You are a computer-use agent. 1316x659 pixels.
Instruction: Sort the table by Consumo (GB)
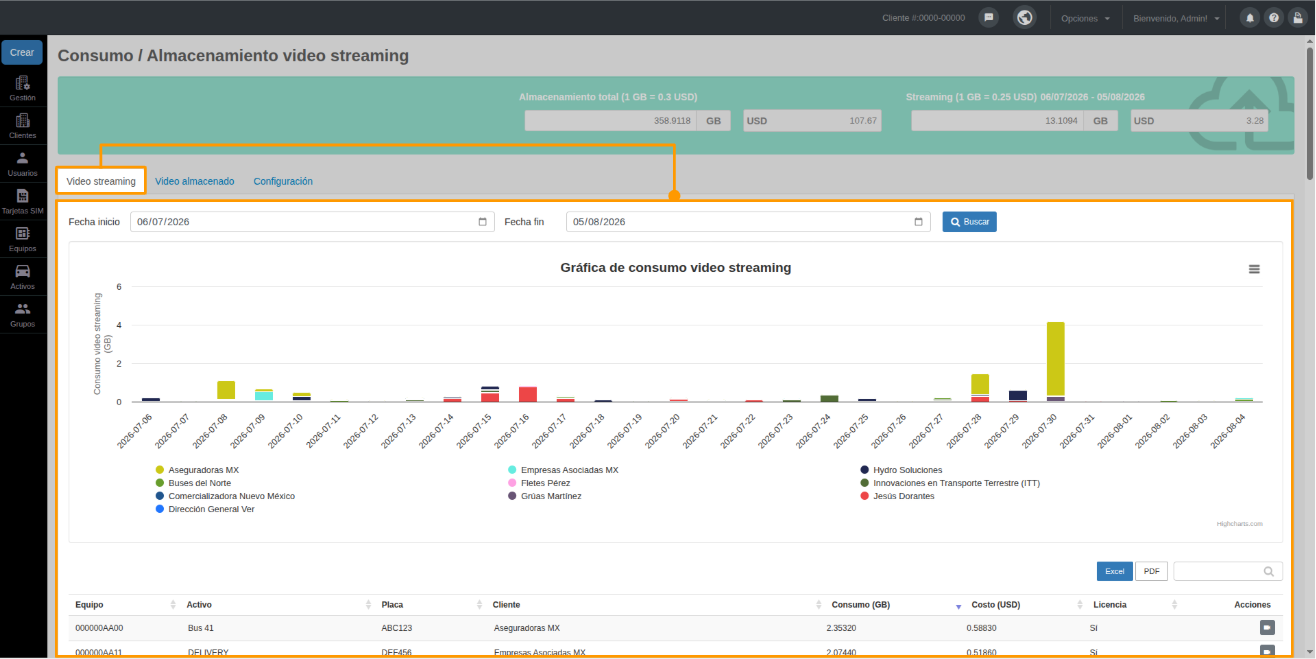pos(894,605)
